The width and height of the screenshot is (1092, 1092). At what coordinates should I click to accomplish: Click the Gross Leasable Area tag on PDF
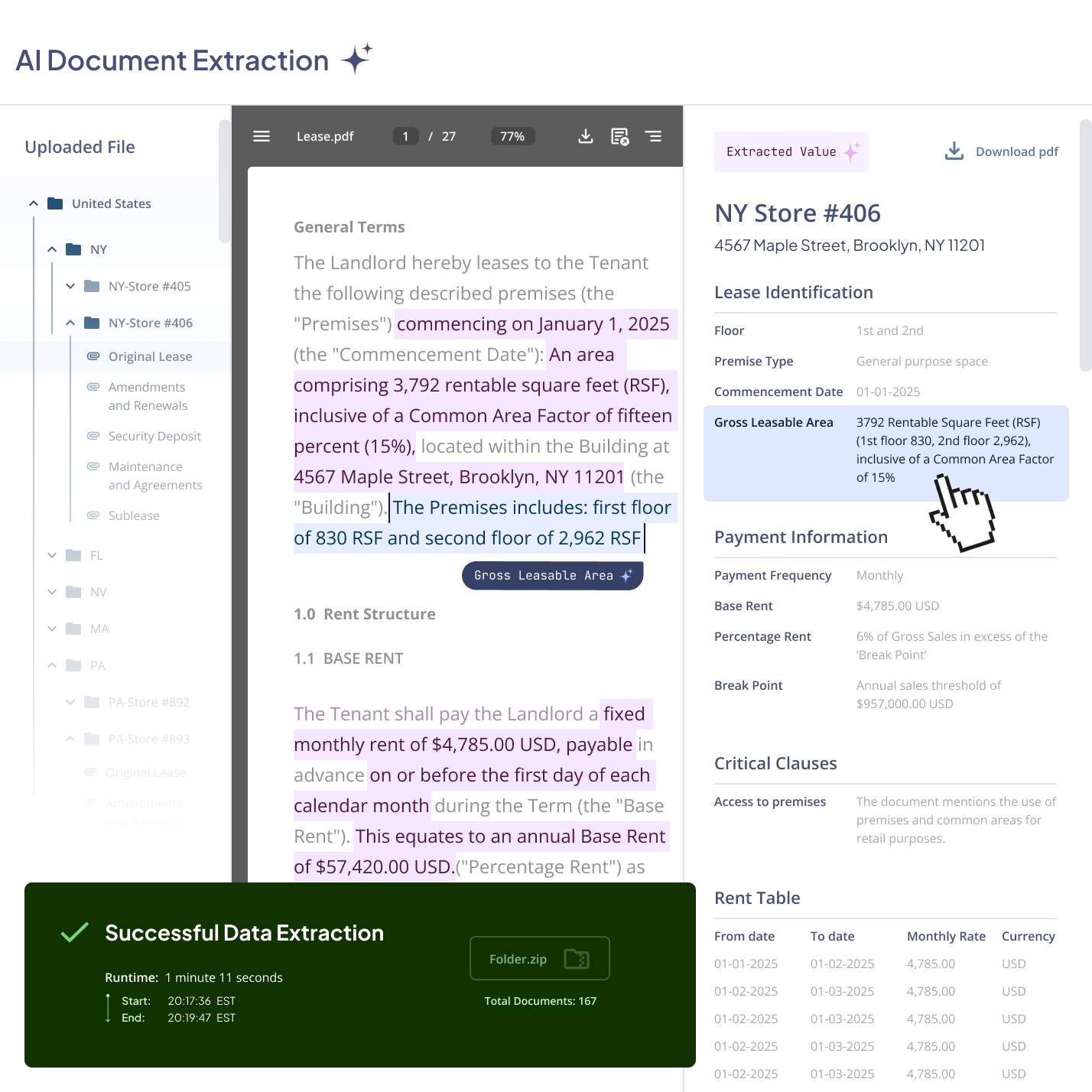(552, 576)
